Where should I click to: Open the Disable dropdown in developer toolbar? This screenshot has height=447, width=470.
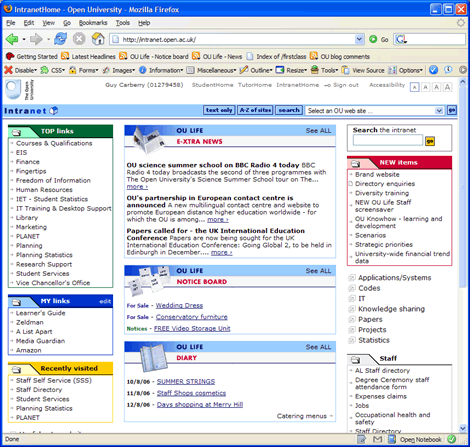tap(20, 70)
